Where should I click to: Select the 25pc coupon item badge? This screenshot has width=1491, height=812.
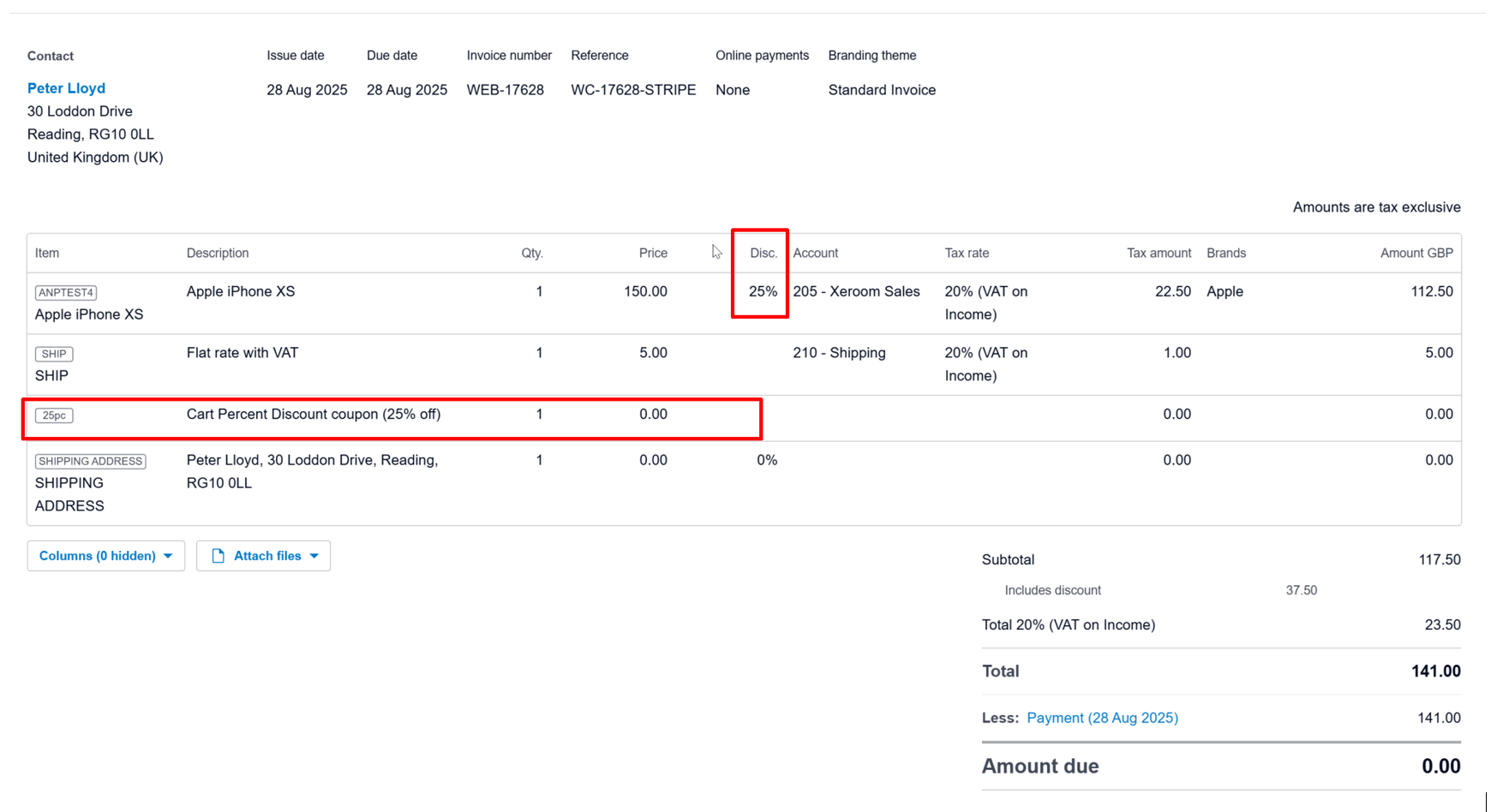[x=54, y=415]
